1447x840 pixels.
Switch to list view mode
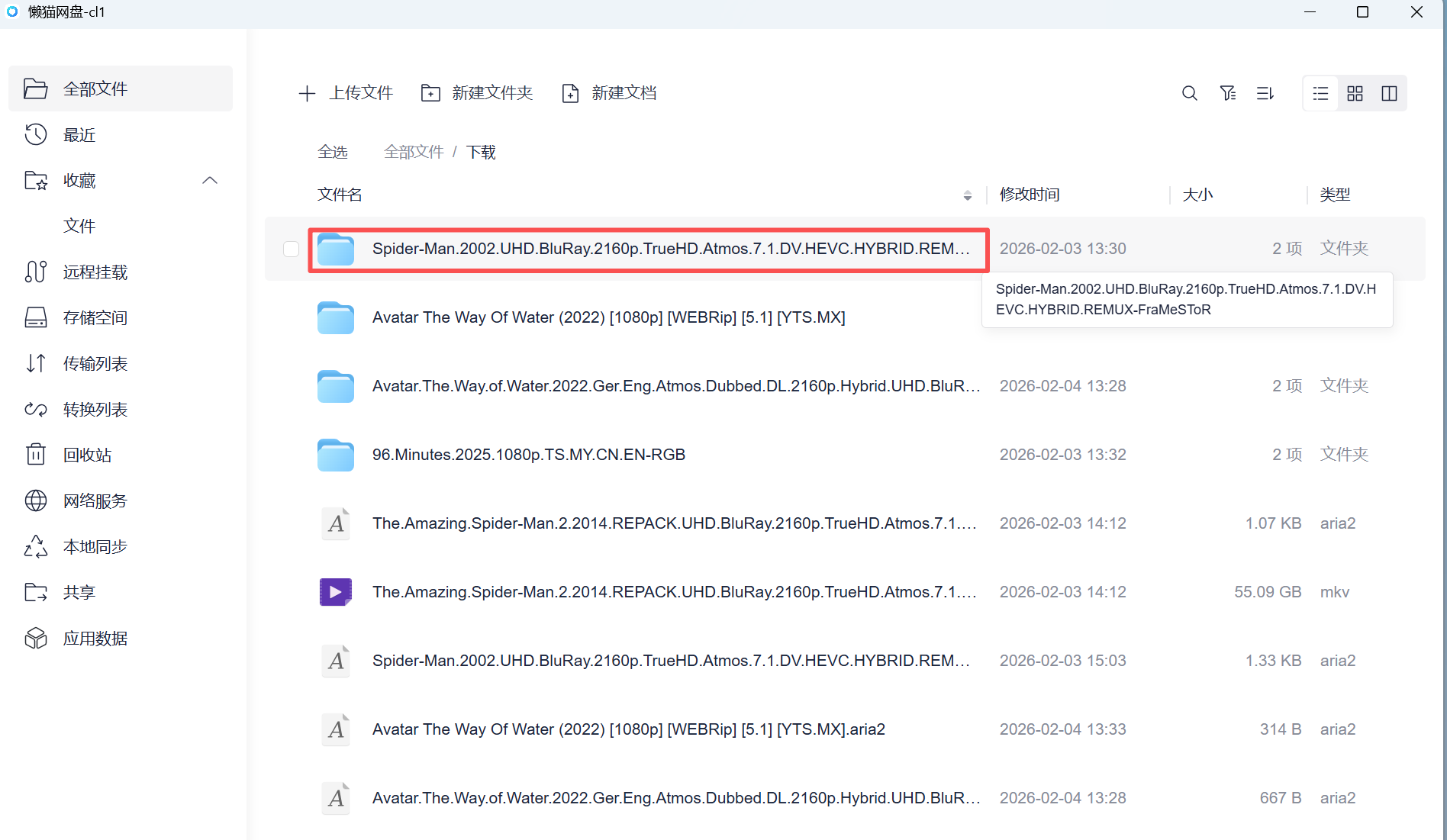pos(1320,93)
